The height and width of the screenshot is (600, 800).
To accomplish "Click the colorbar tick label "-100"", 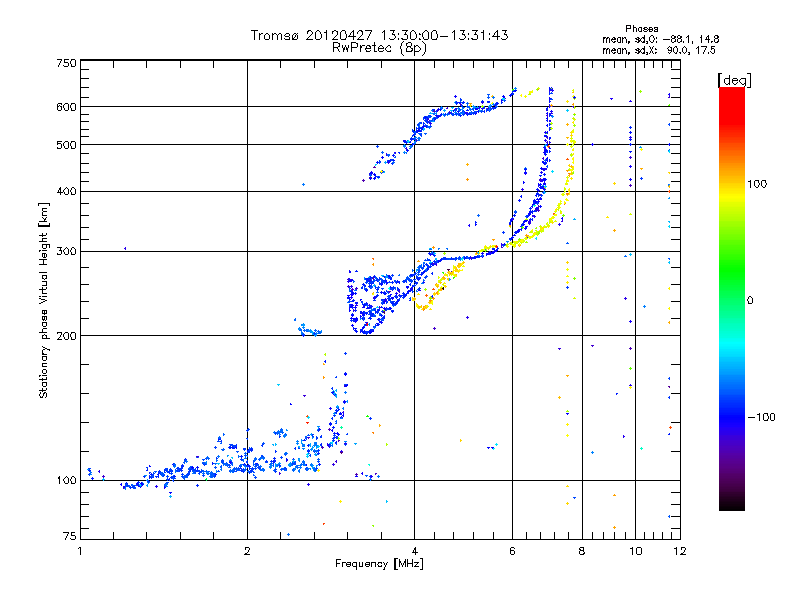I will click(761, 417).
